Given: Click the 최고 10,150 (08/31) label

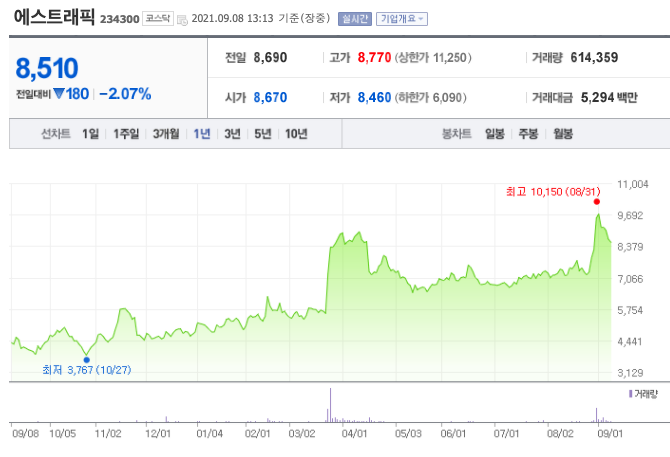Looking at the screenshot, I should (553, 192).
